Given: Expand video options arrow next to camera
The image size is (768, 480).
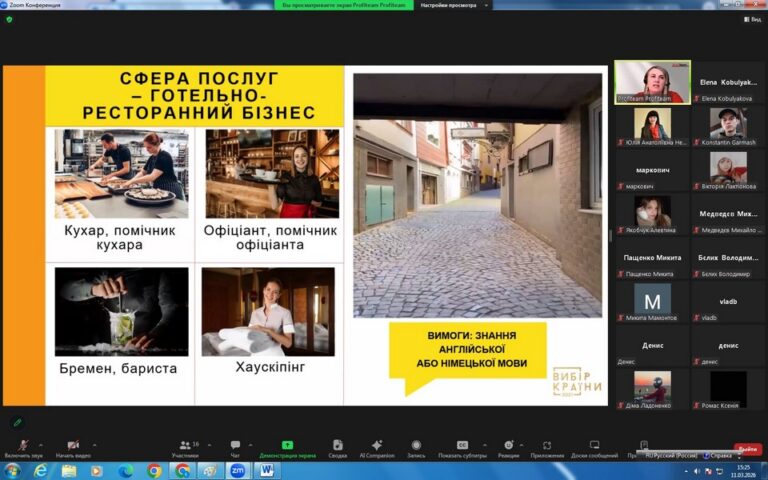Looking at the screenshot, I should (94, 444).
